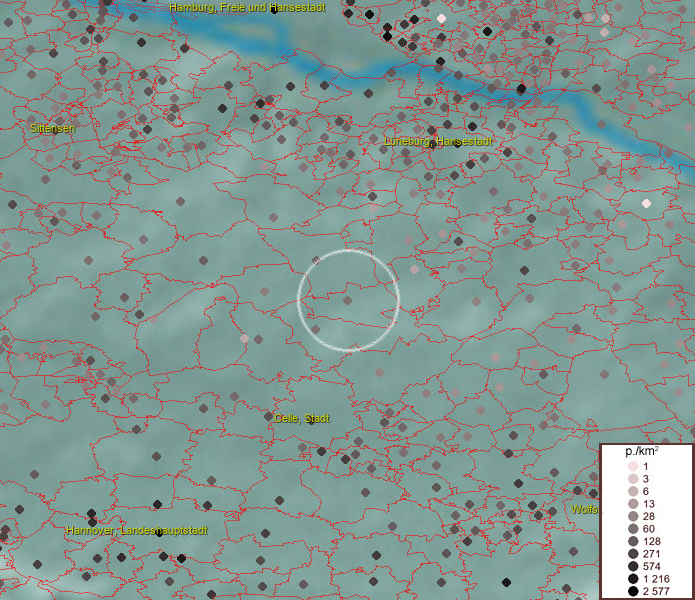
Task: Click the legend swatch for 128
Action: [x=633, y=541]
